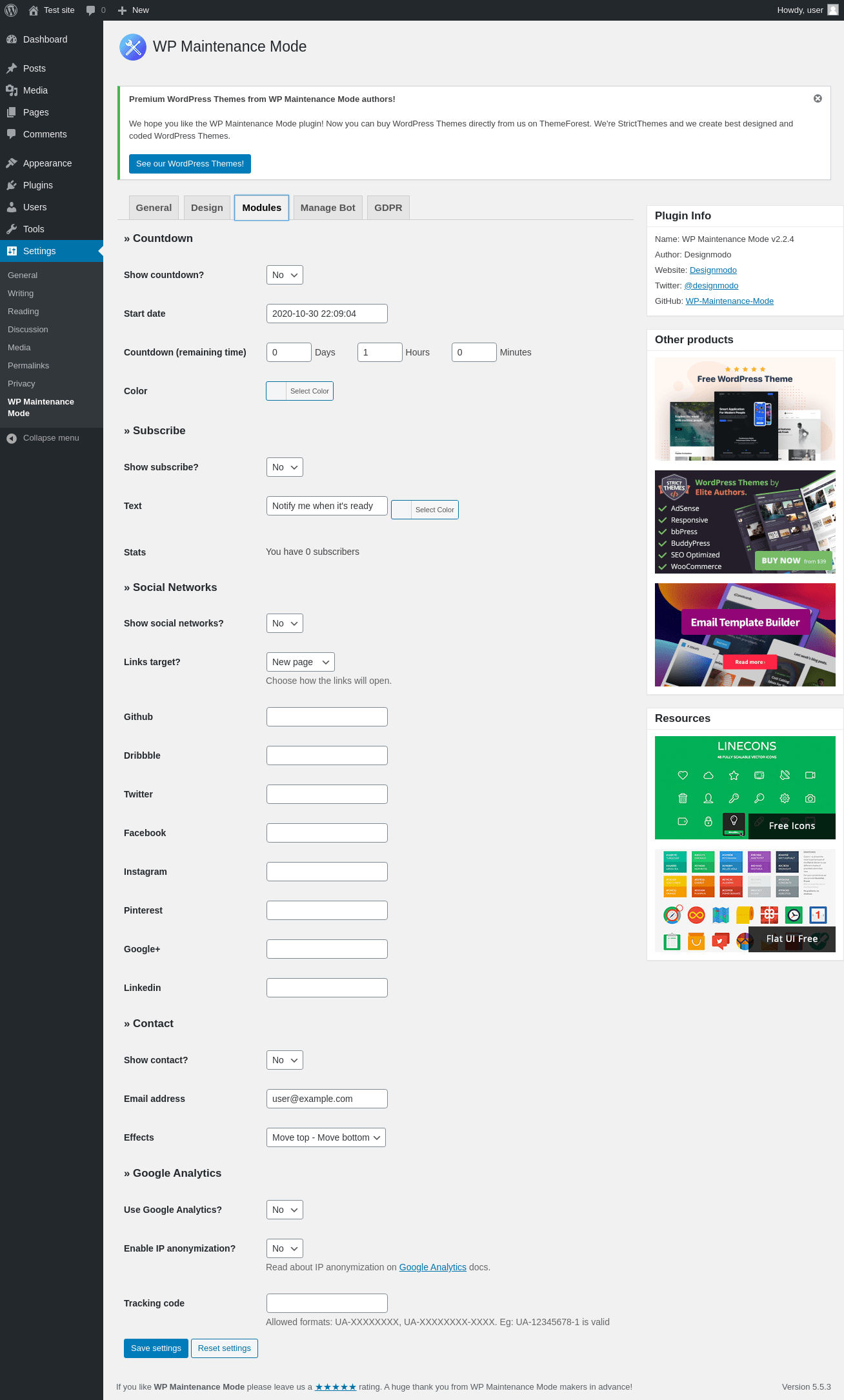
Task: Click the plus New content icon
Action: 122,10
